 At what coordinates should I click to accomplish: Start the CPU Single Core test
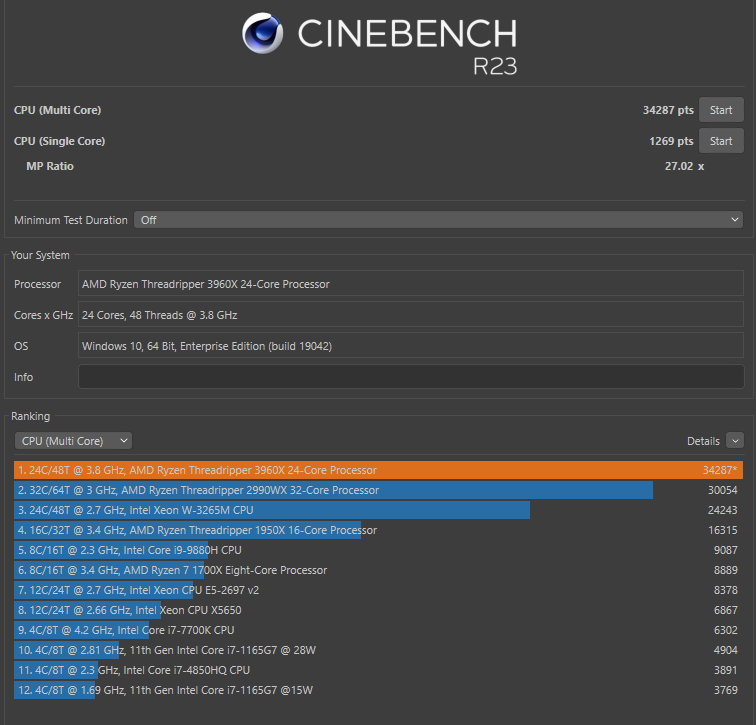click(x=721, y=141)
